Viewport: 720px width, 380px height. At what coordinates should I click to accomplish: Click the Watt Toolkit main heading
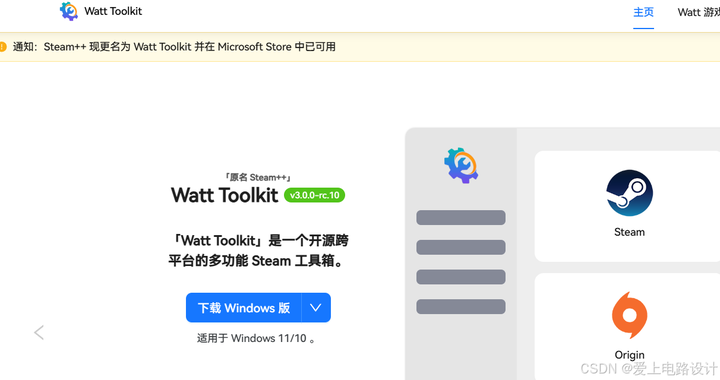(225, 195)
